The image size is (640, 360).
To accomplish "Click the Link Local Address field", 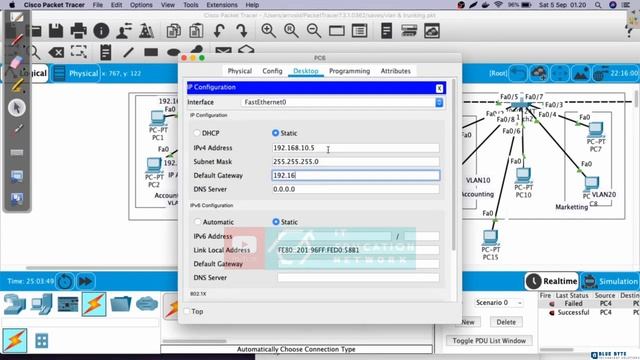I will tap(358, 250).
